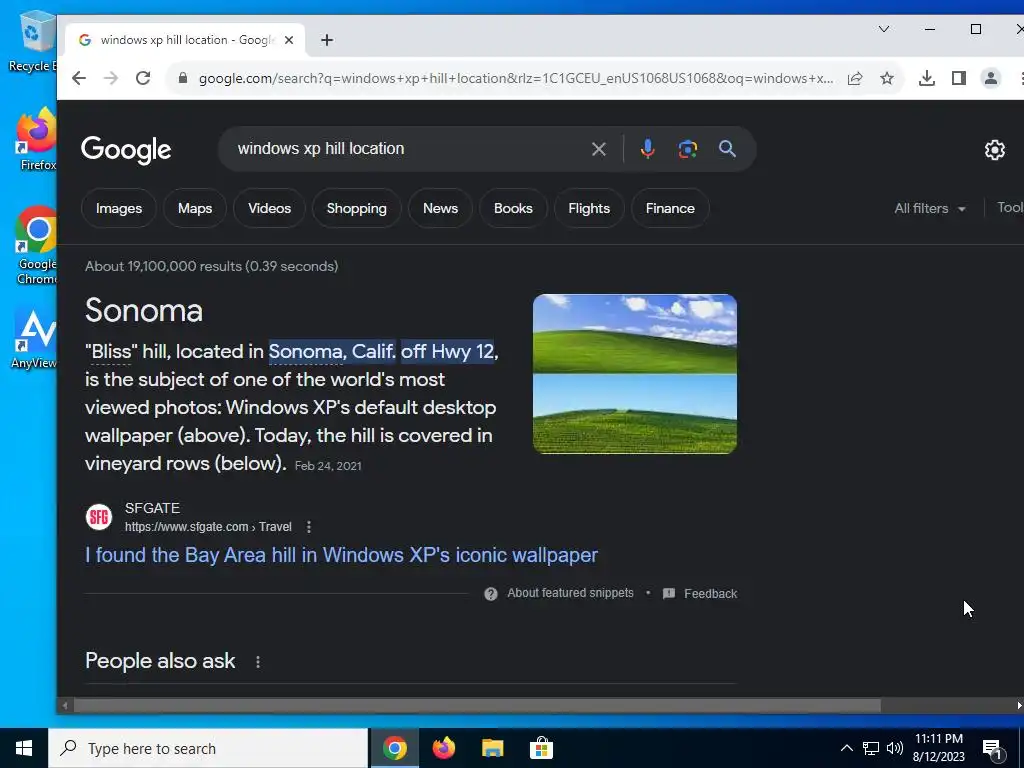1024x768 pixels.
Task: Open Google Chrome desktop shortcut
Action: (x=37, y=246)
